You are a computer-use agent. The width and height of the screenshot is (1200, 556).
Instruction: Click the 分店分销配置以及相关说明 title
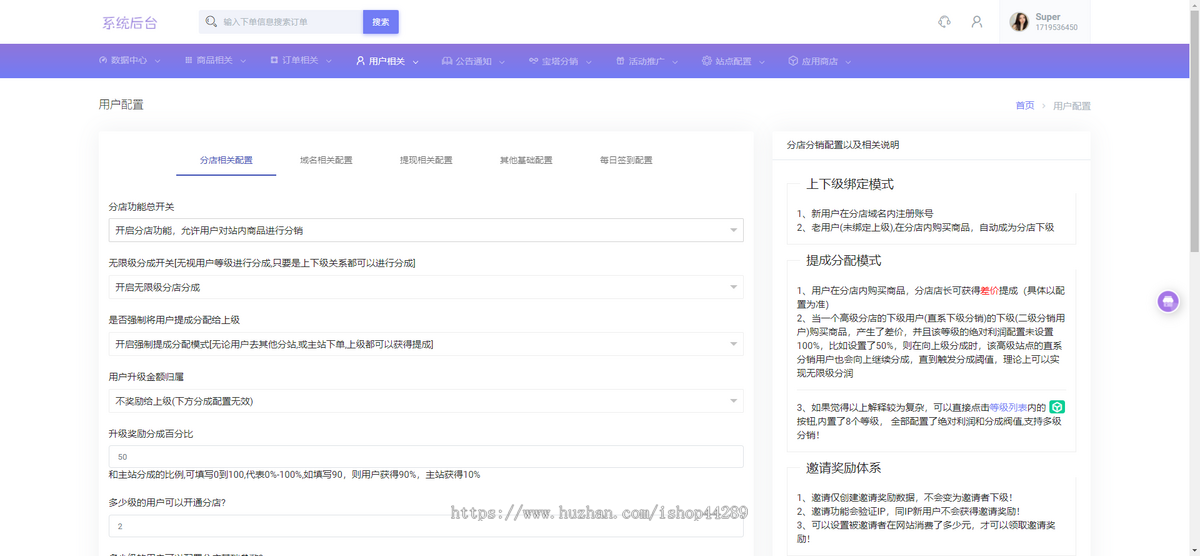(x=842, y=145)
